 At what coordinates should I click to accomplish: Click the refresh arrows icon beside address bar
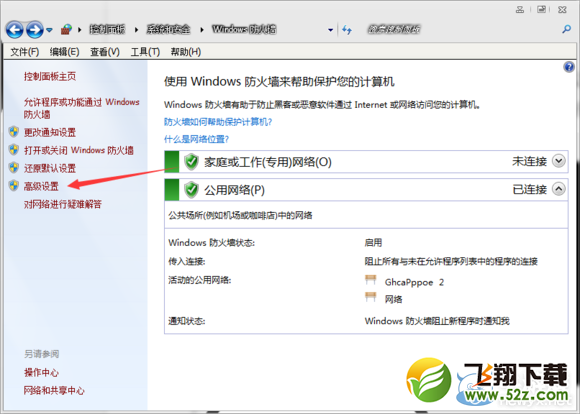[x=347, y=30]
